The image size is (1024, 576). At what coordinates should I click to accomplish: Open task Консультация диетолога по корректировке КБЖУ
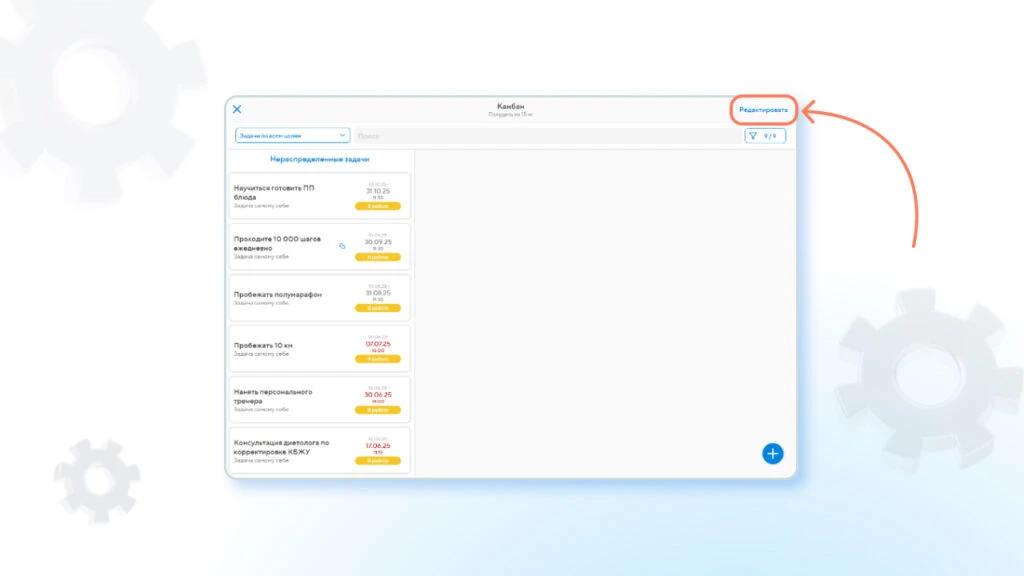coord(319,450)
